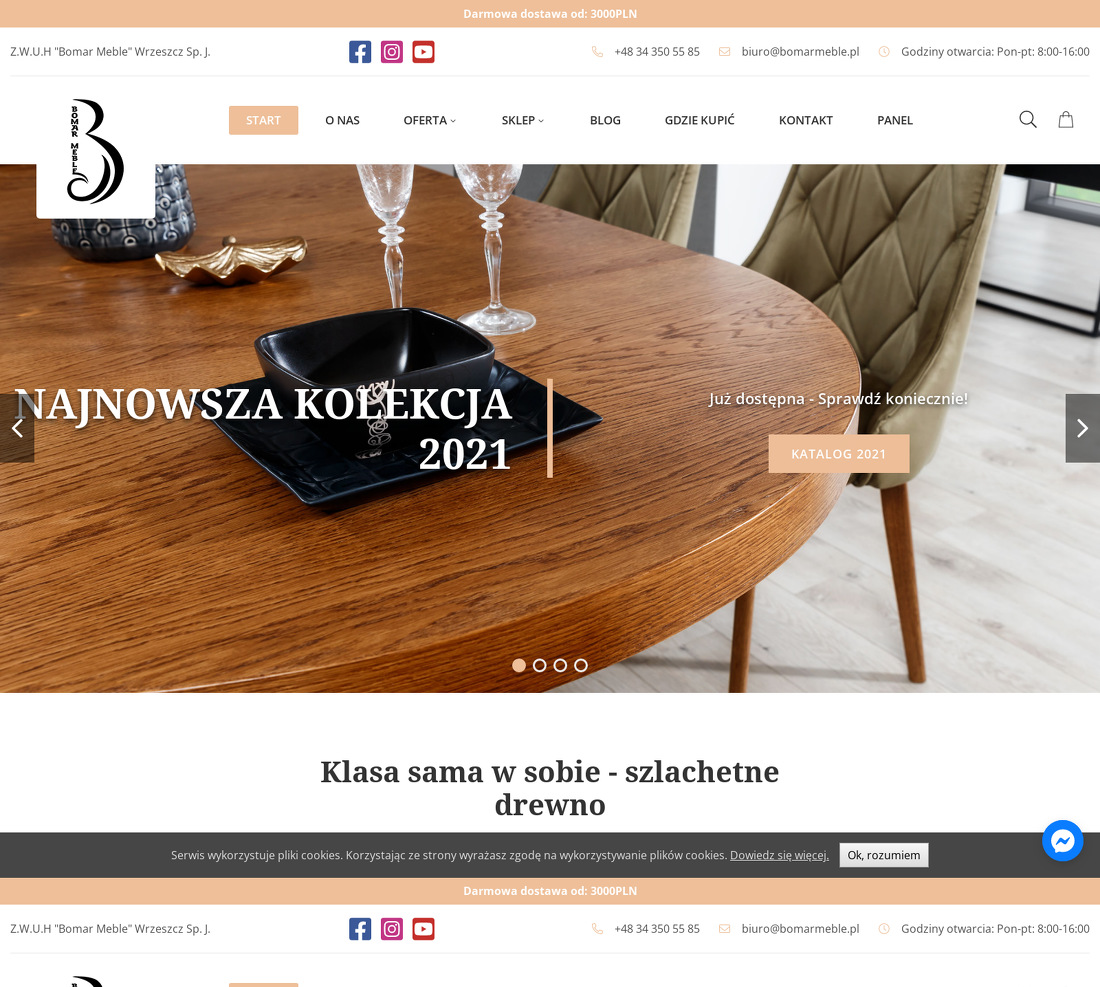Open the top header Instagram profile icon
The width and height of the screenshot is (1100, 987).
coord(391,52)
